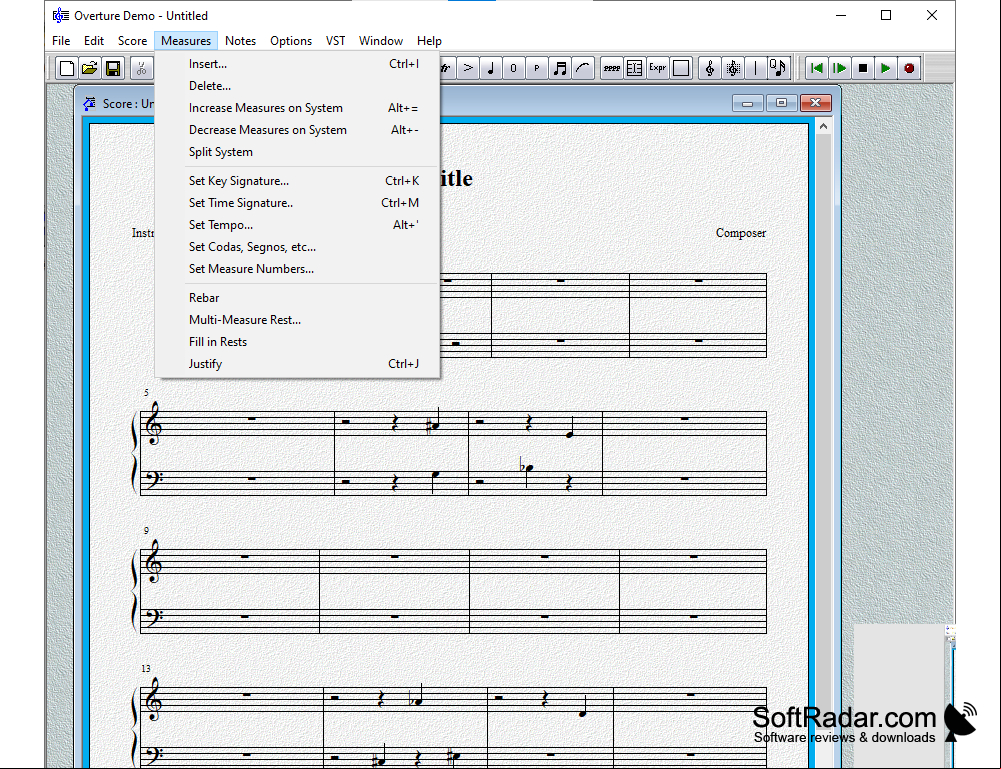The image size is (1001, 769).
Task: Select the 'pppp' dynamics palette tool
Action: (x=612, y=68)
